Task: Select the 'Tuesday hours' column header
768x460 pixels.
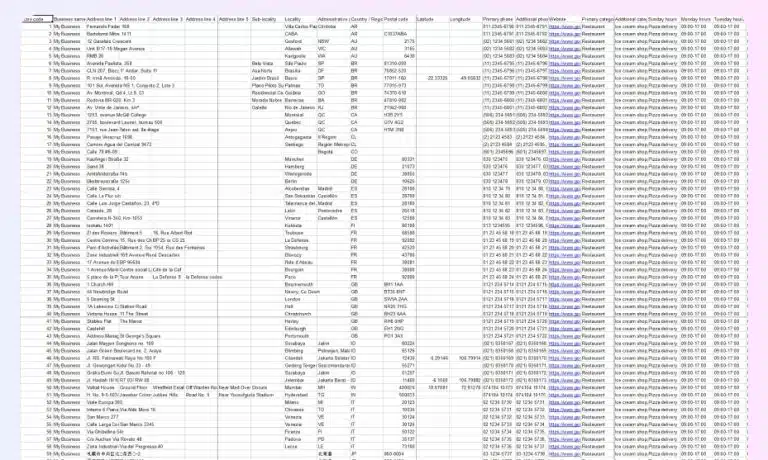Action: click(729, 19)
